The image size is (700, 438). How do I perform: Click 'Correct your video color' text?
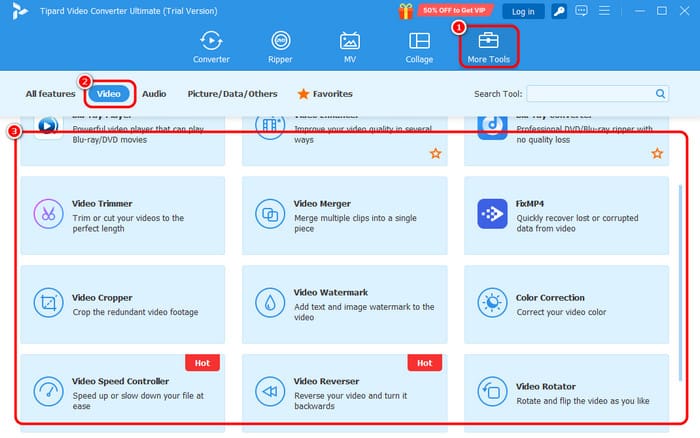(x=561, y=312)
